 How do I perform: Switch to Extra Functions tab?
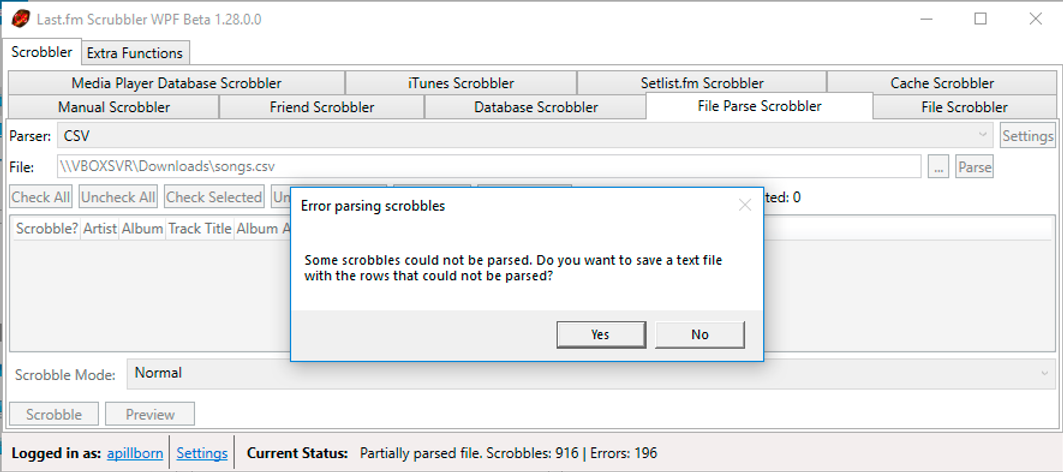tap(134, 53)
